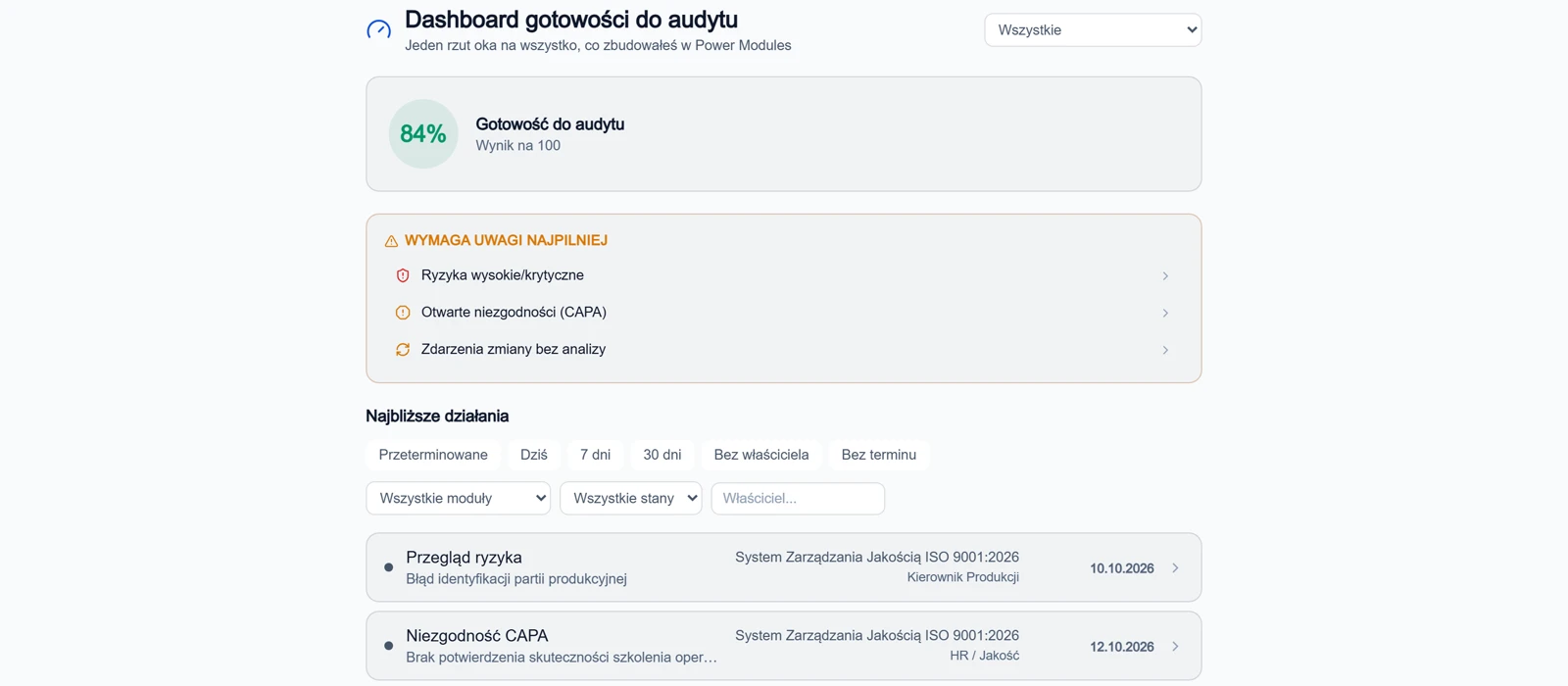Click the ISO 9001:2026 text on 'Przegląd ryzyka' card
The width and height of the screenshot is (1568, 686).
877,557
